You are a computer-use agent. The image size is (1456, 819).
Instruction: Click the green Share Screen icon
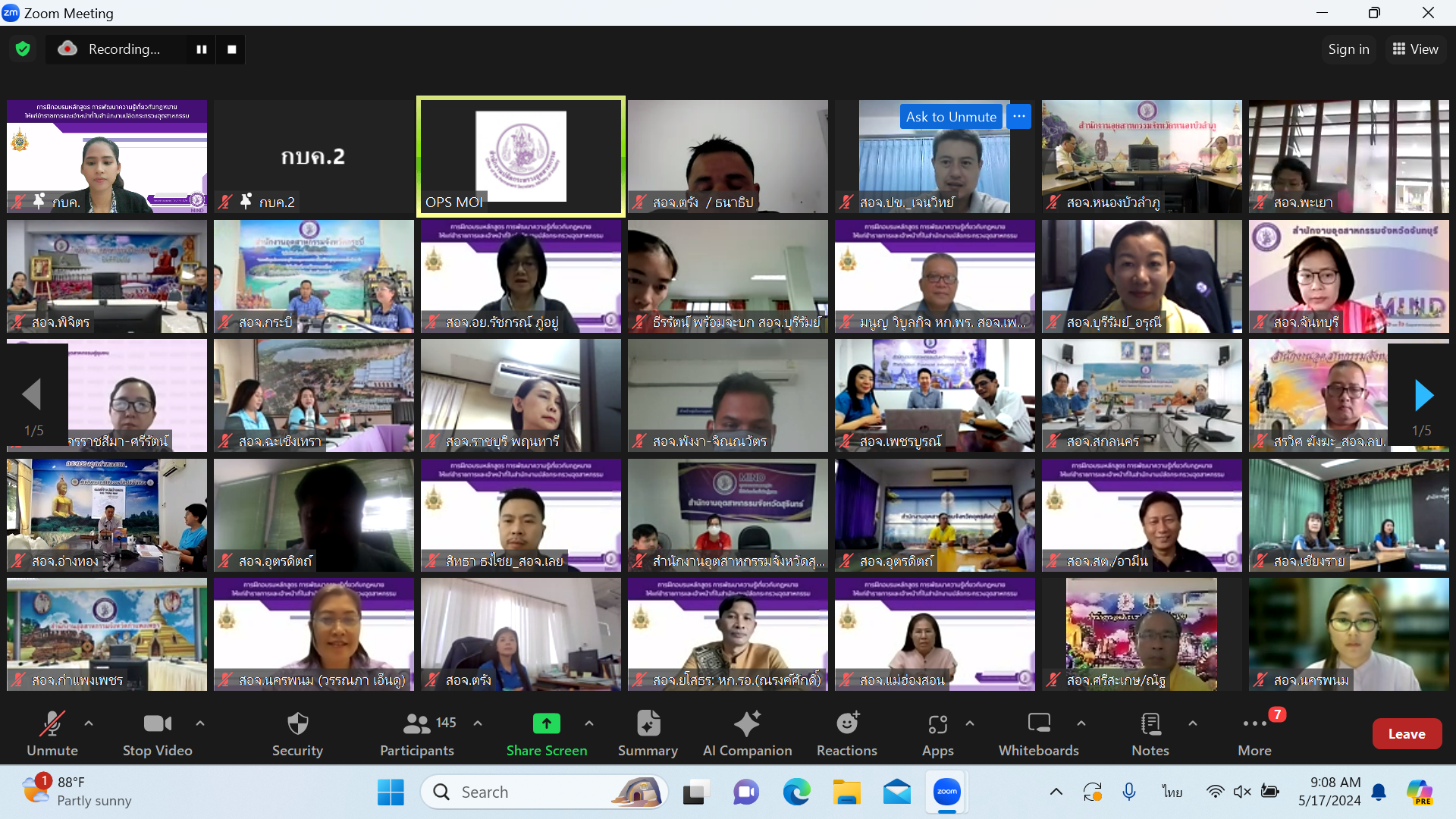point(546,724)
